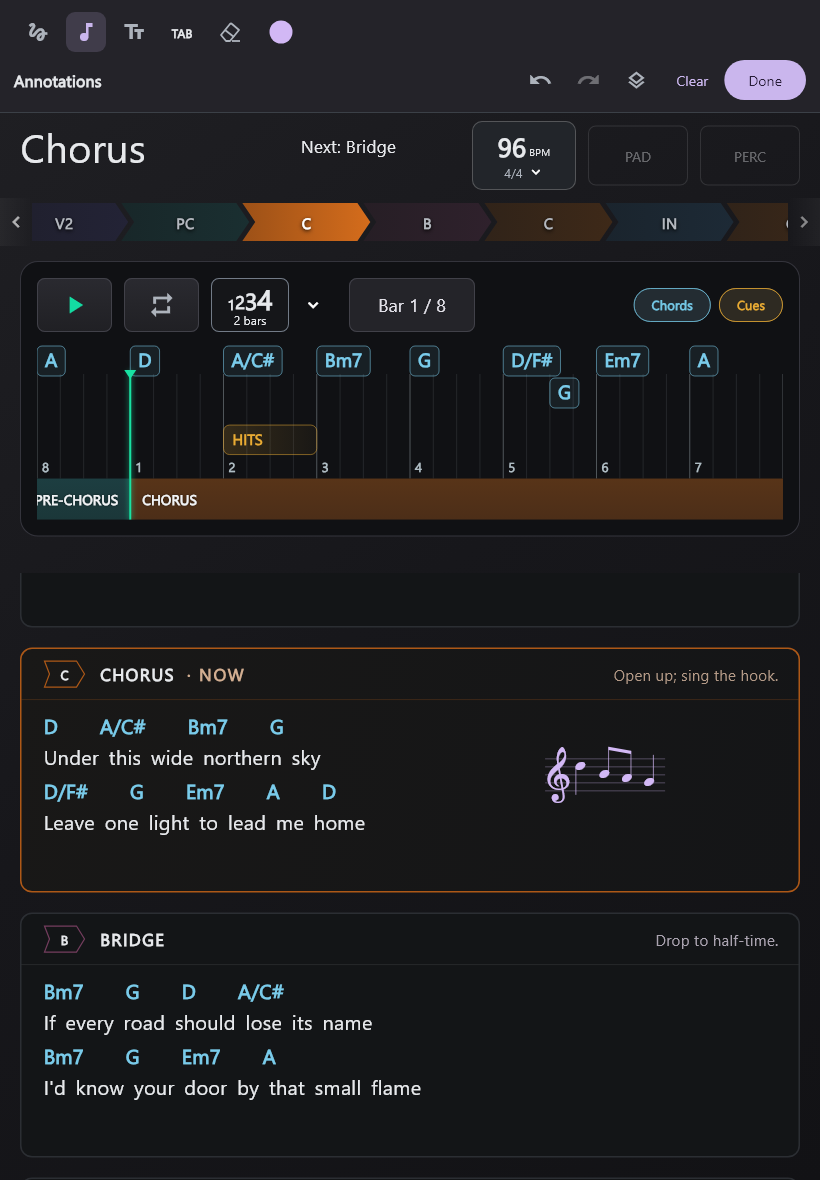Jump to the second C section tab

coord(548,223)
